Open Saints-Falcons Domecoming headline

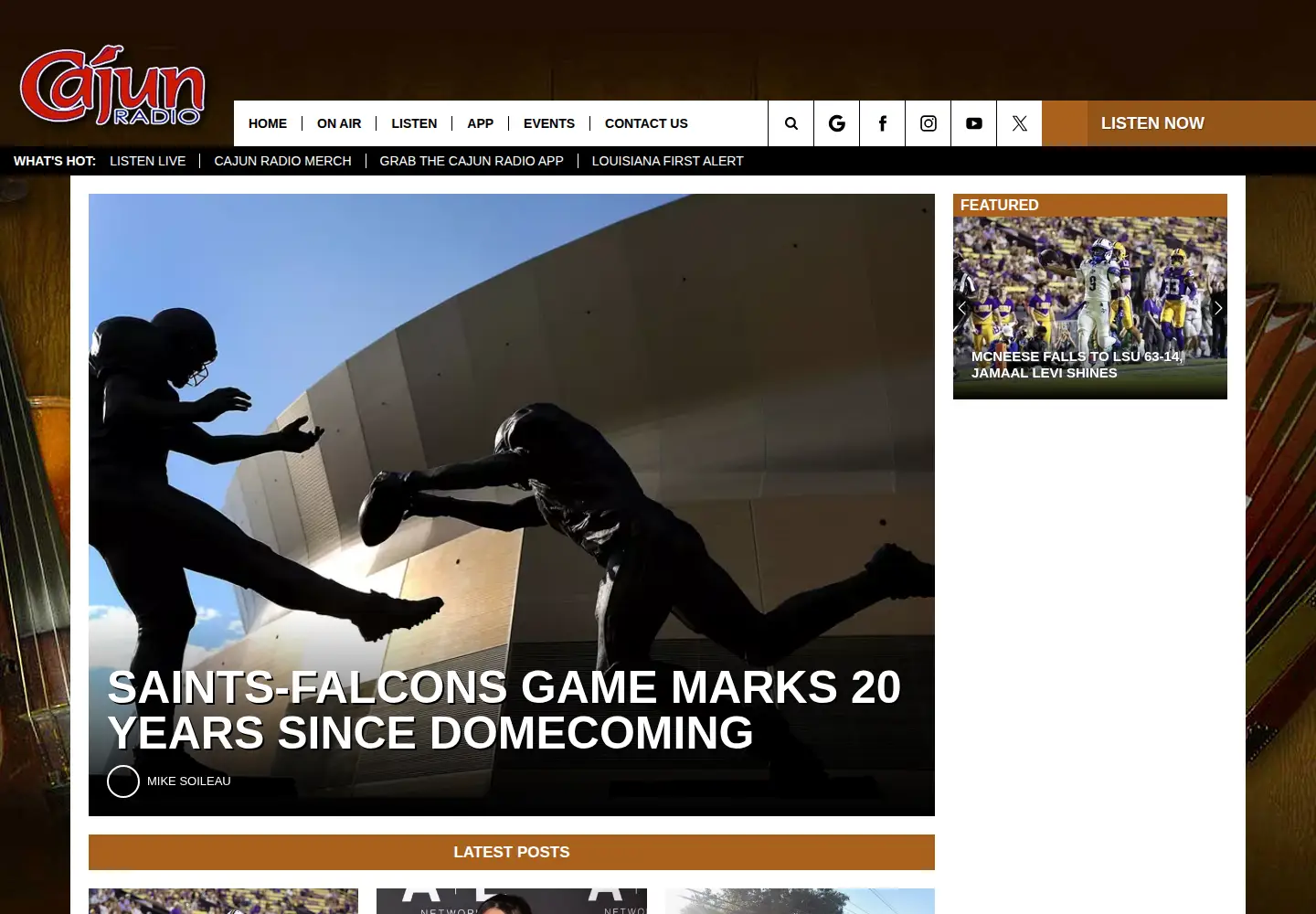tap(504, 710)
